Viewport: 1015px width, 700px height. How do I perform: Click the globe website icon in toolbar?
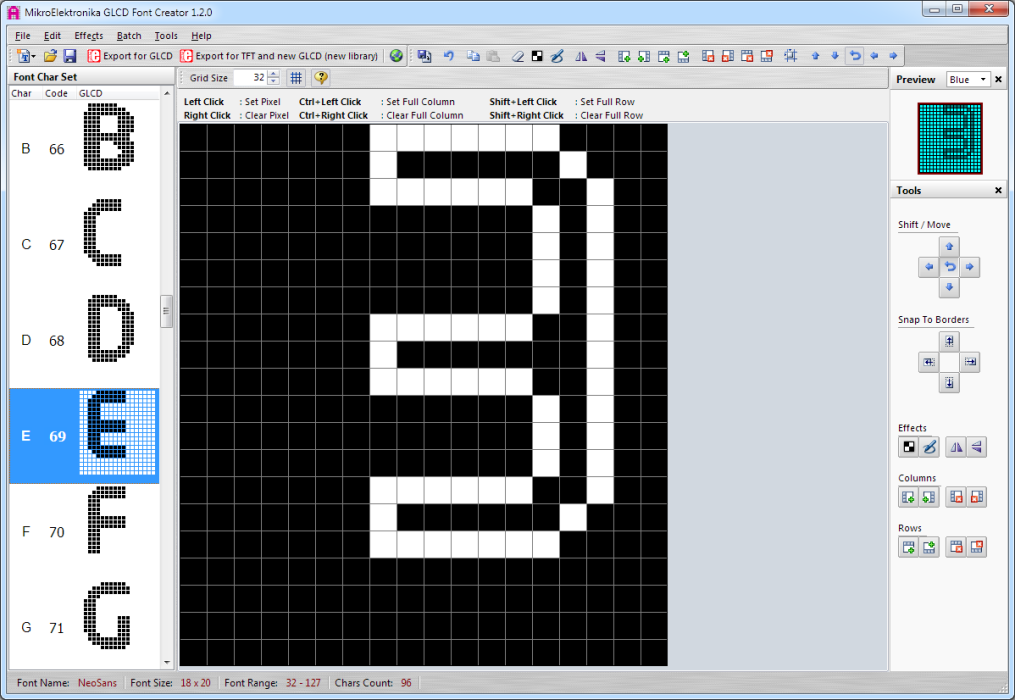click(396, 56)
